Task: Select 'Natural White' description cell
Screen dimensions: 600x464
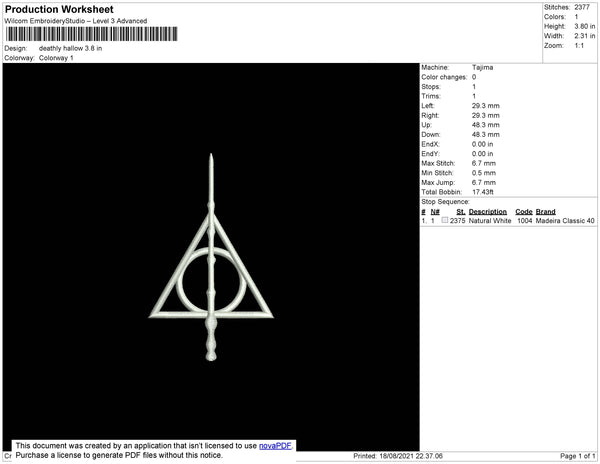Action: (x=490, y=221)
